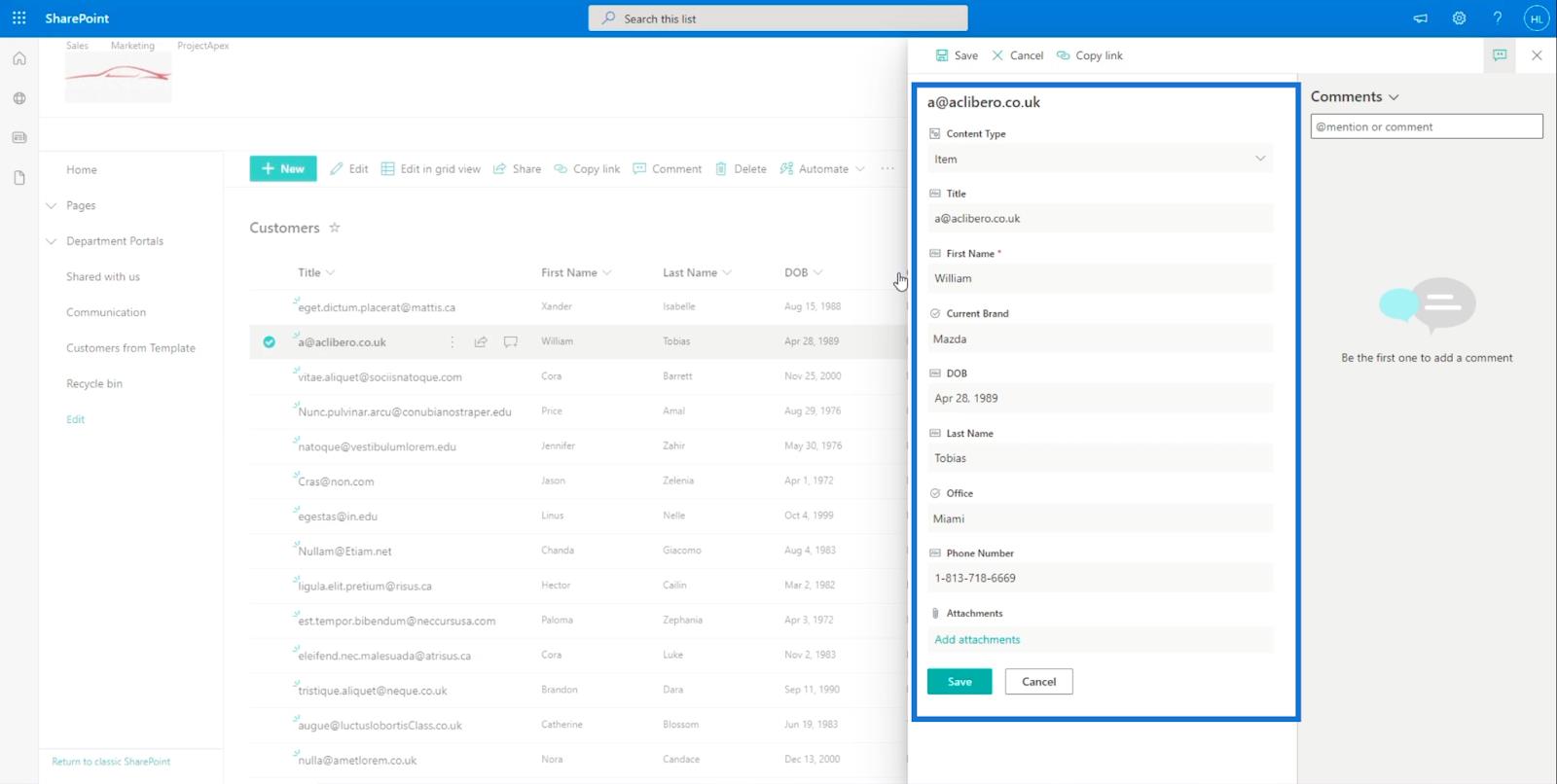Open the Sales top navigation link
The height and width of the screenshot is (784, 1557).
[77, 46]
